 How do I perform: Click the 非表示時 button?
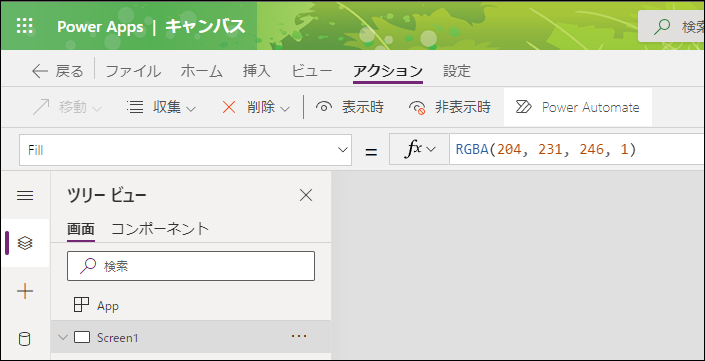coord(449,107)
